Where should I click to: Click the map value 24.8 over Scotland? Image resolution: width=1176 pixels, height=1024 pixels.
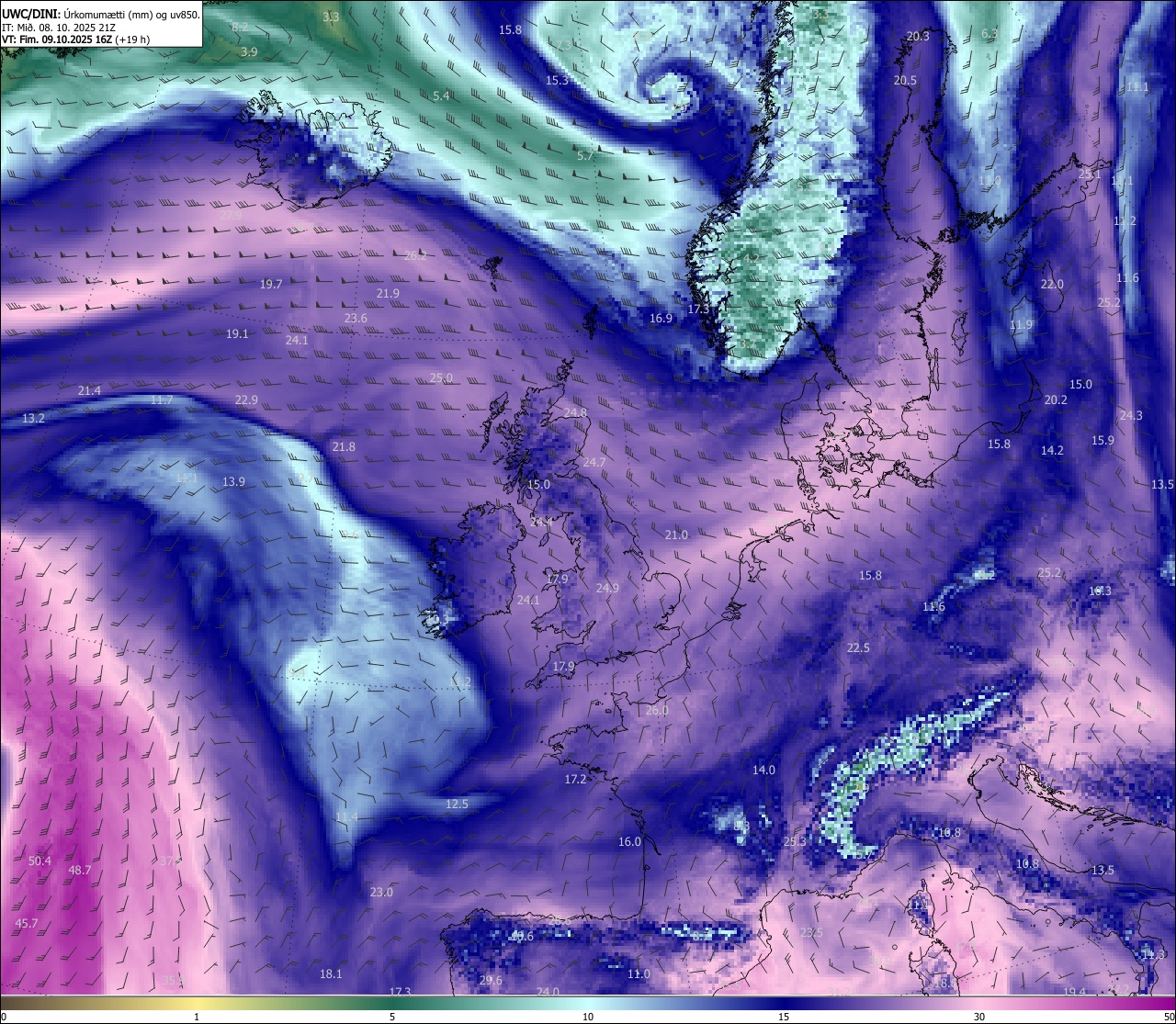575,413
